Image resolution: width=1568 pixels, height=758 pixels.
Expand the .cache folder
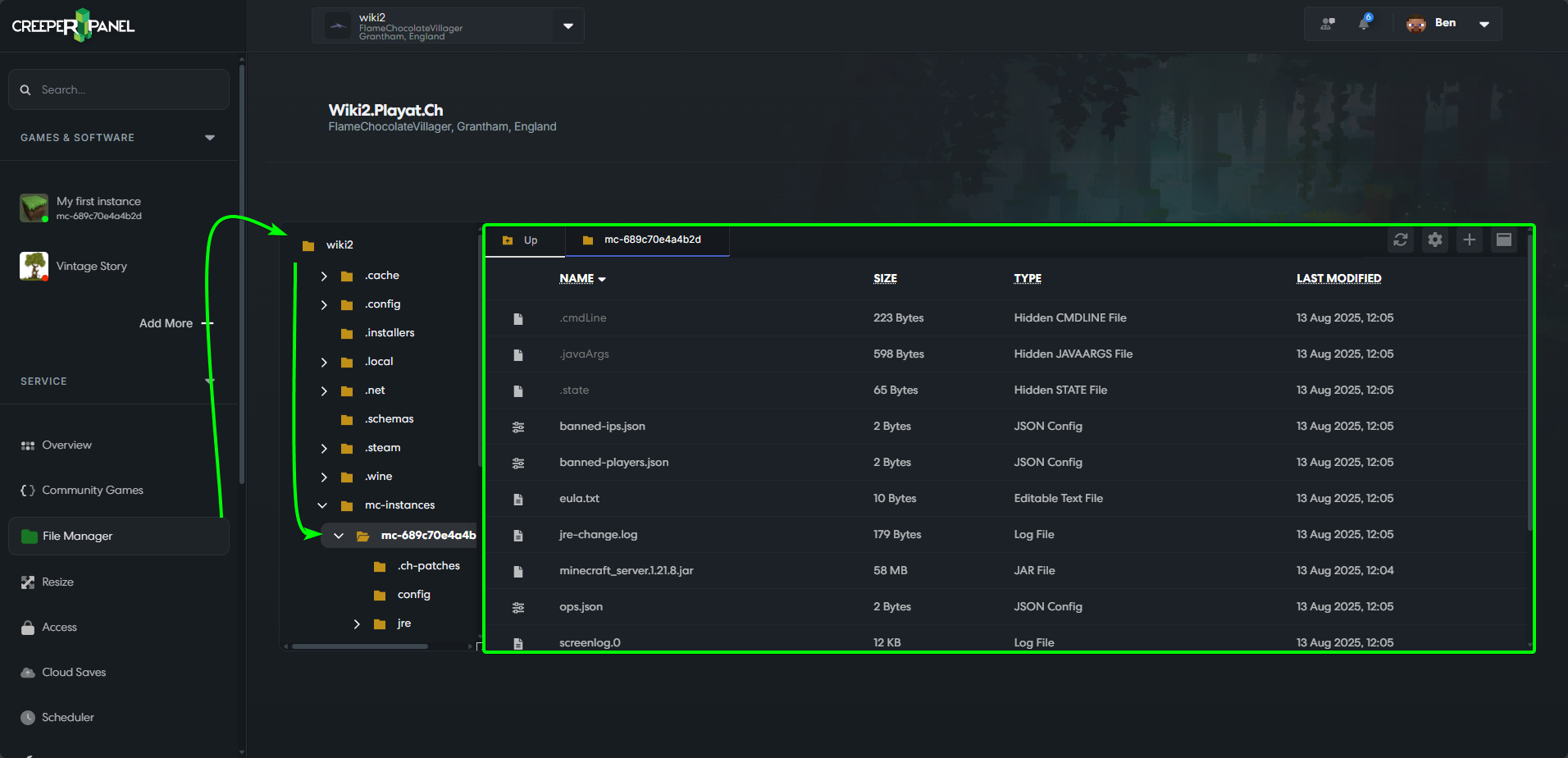(324, 276)
